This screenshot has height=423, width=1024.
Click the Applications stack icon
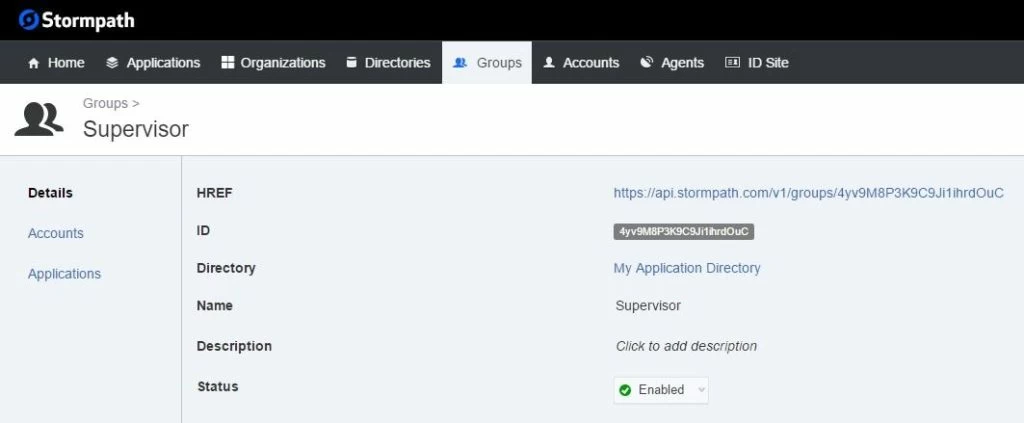click(112, 63)
